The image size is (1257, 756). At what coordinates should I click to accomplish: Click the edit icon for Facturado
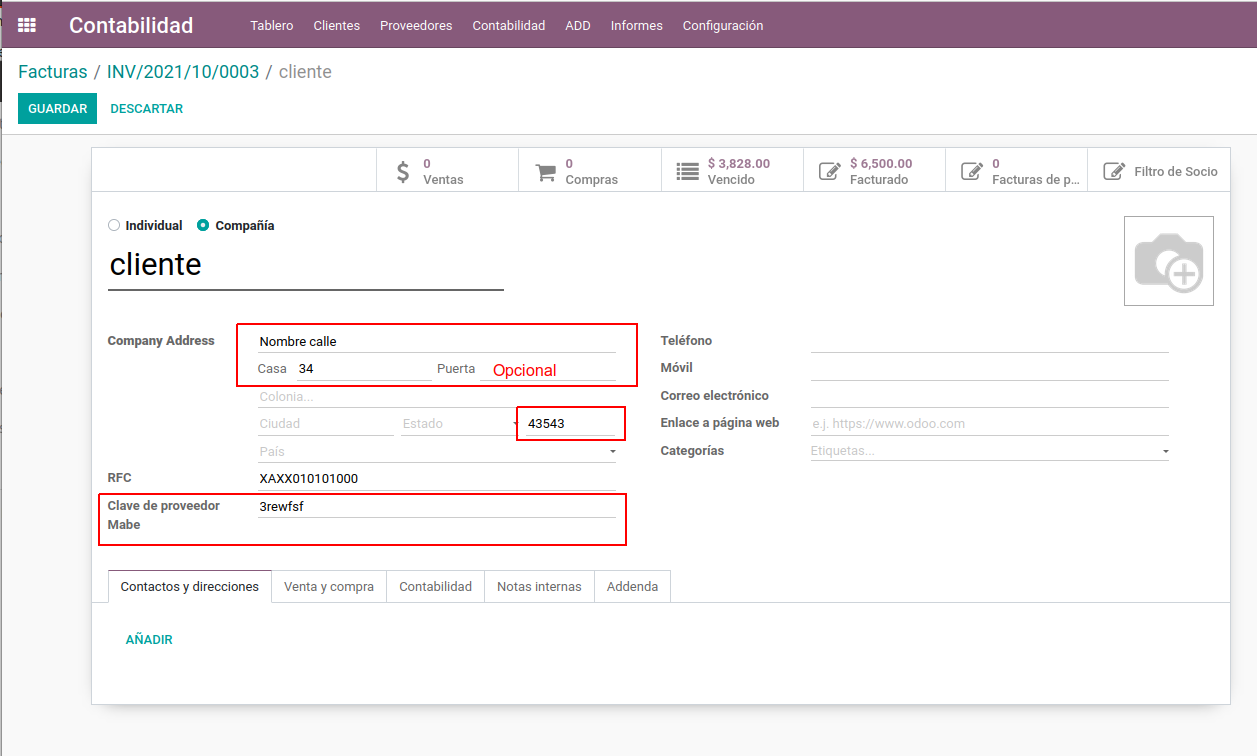(829, 171)
